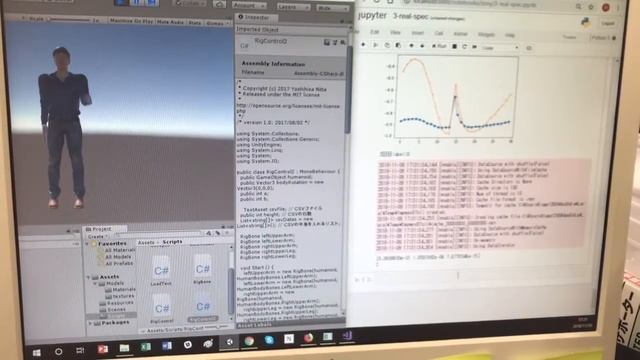The image size is (640, 360).
Task: Collapse the Favorites tree section
Action: coord(87,244)
